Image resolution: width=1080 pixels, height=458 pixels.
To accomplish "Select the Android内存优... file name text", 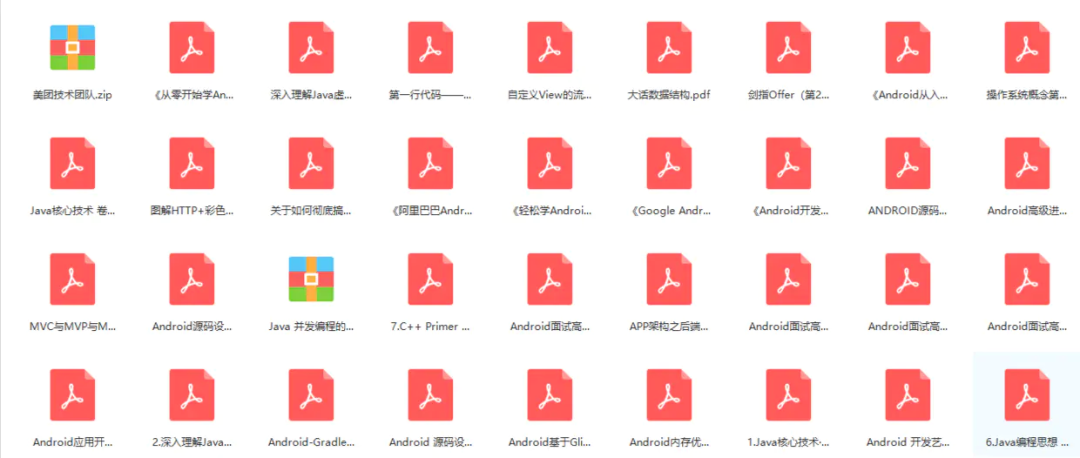I will point(669,442).
